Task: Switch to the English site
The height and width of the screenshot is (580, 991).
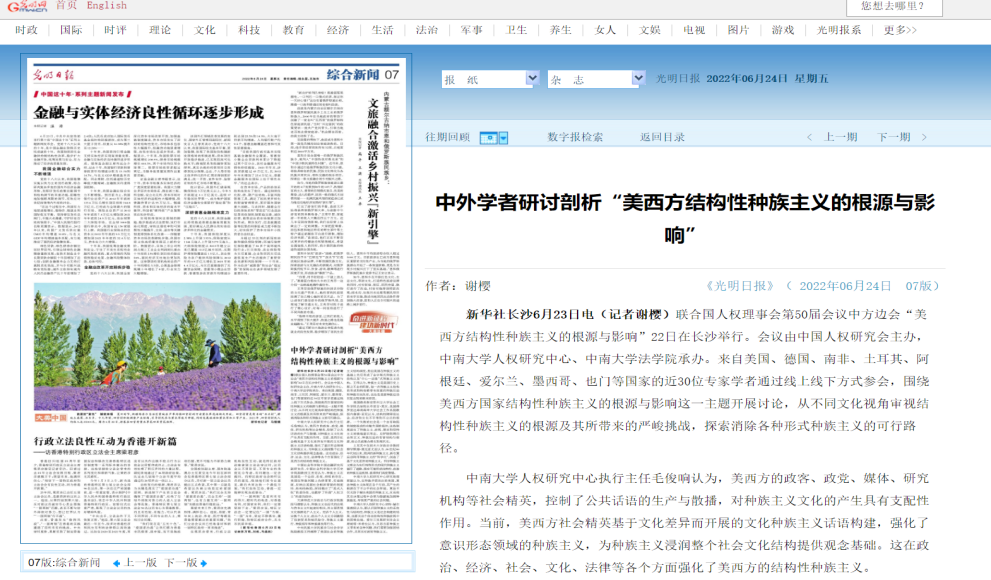Action: click(106, 6)
